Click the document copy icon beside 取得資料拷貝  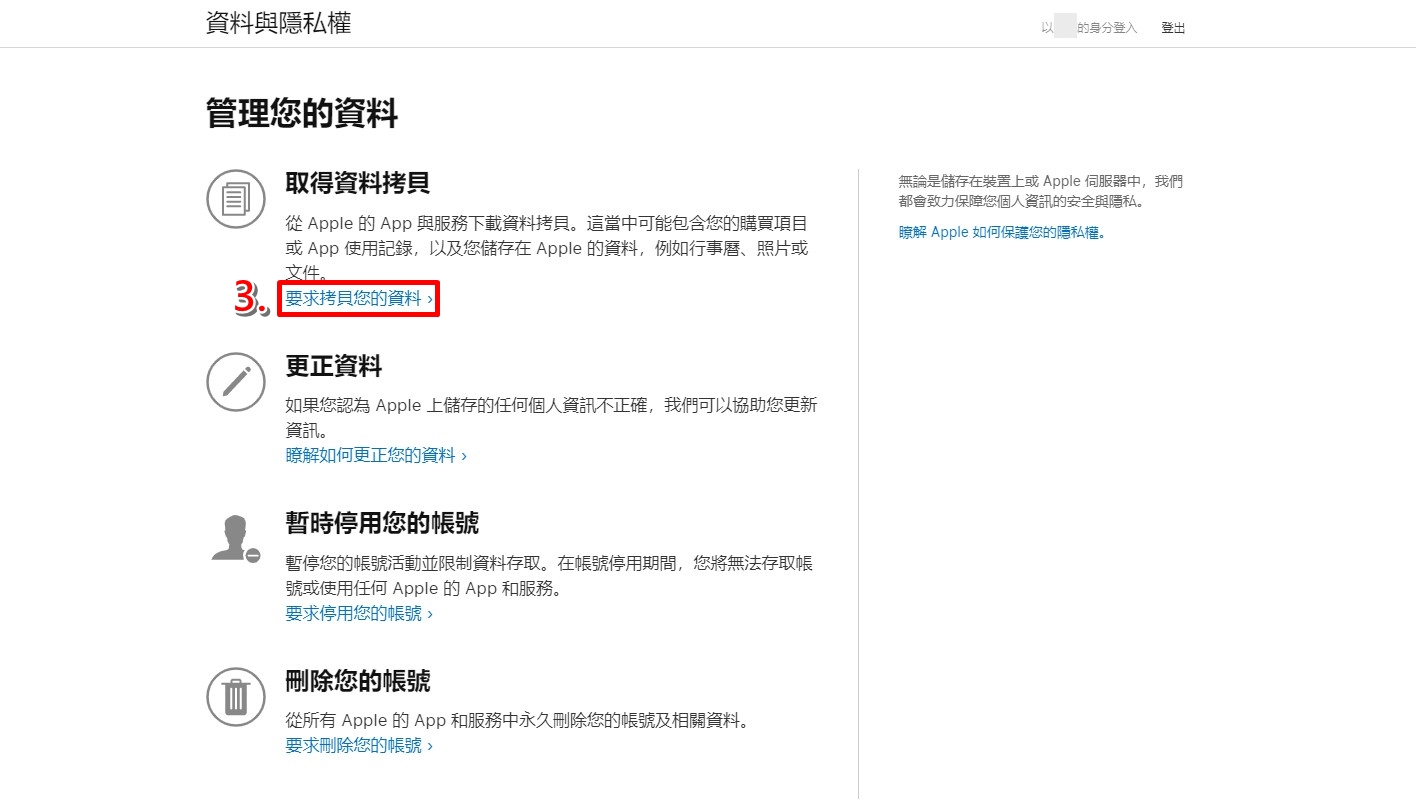pos(236,199)
